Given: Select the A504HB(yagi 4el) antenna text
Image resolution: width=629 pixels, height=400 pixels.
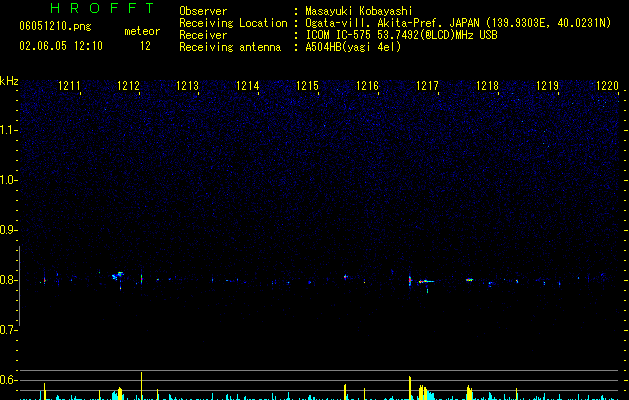Looking at the screenshot, I should pos(353,47).
